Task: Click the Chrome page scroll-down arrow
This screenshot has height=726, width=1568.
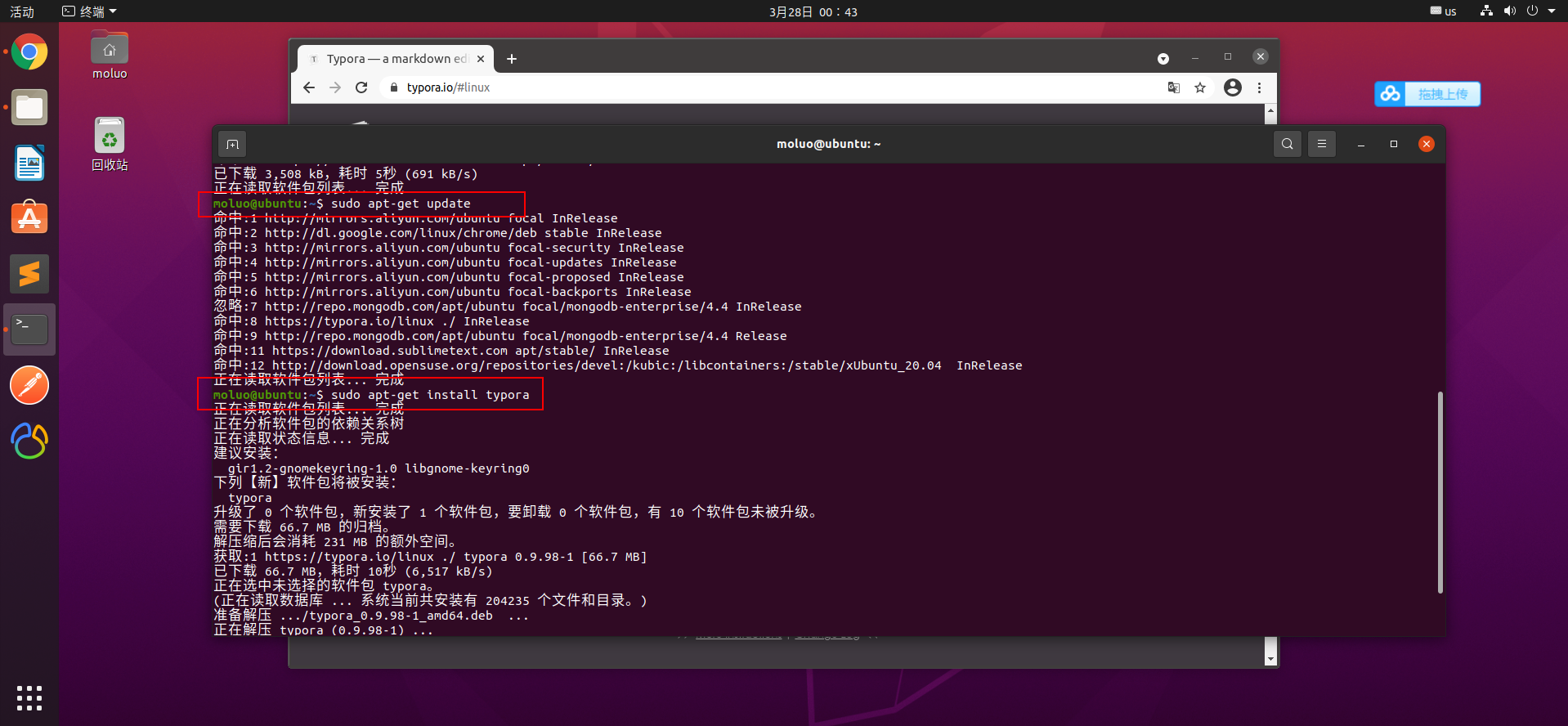Action: (x=1270, y=659)
